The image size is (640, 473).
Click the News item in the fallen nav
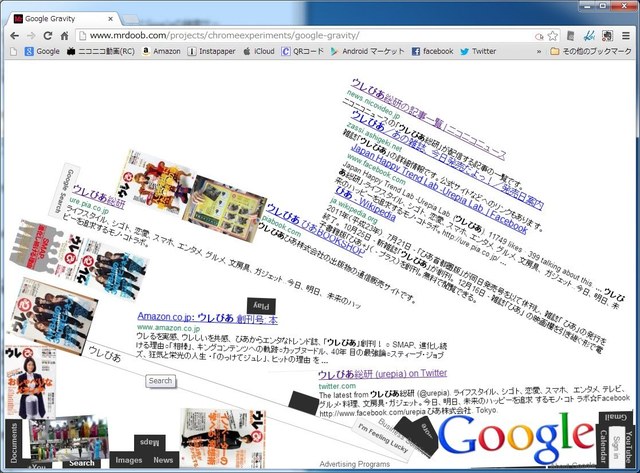click(x=163, y=460)
